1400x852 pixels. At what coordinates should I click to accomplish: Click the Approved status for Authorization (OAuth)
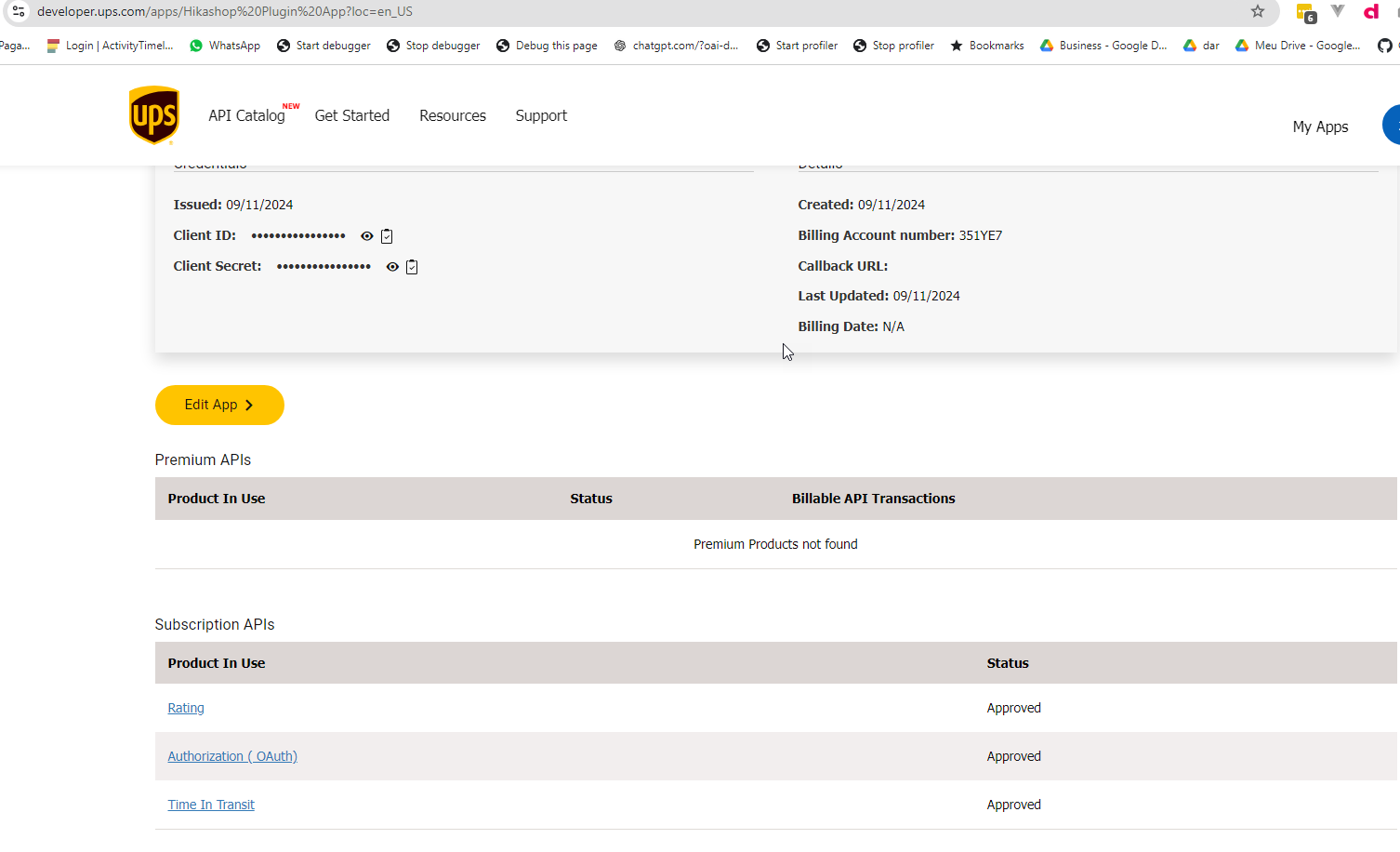pos(1014,756)
